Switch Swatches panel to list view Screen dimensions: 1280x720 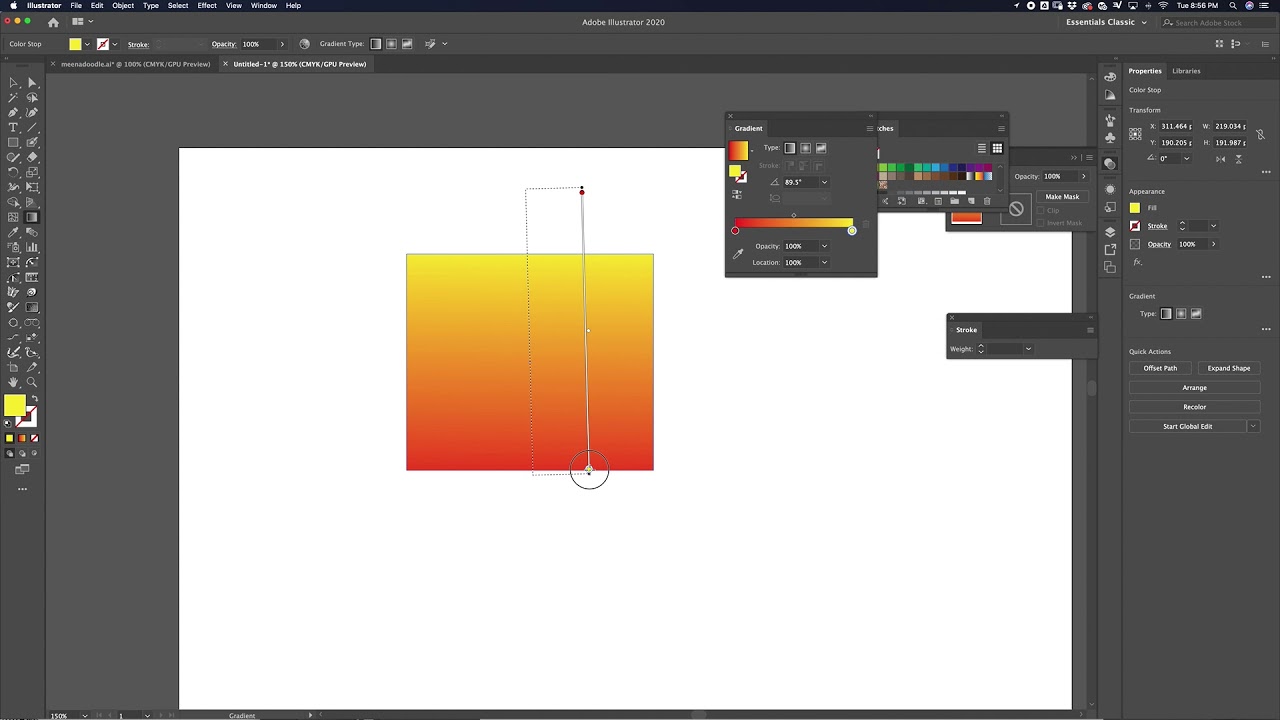[982, 148]
